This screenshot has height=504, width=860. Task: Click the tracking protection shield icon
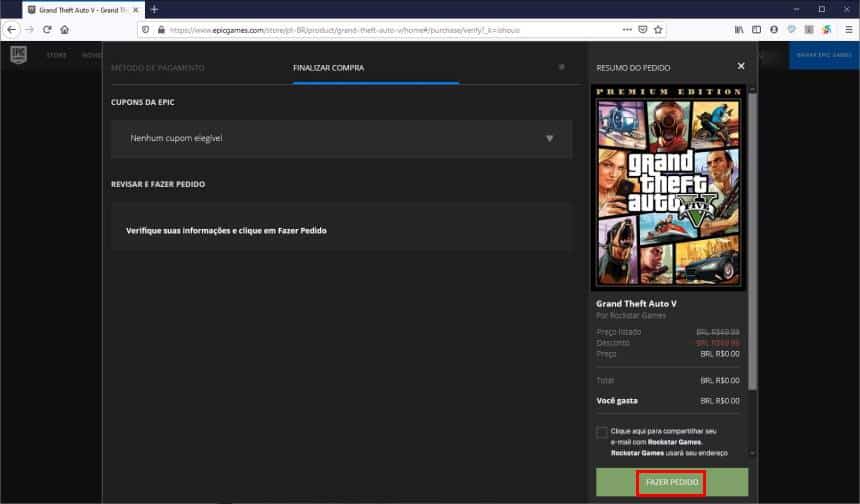(x=145, y=30)
